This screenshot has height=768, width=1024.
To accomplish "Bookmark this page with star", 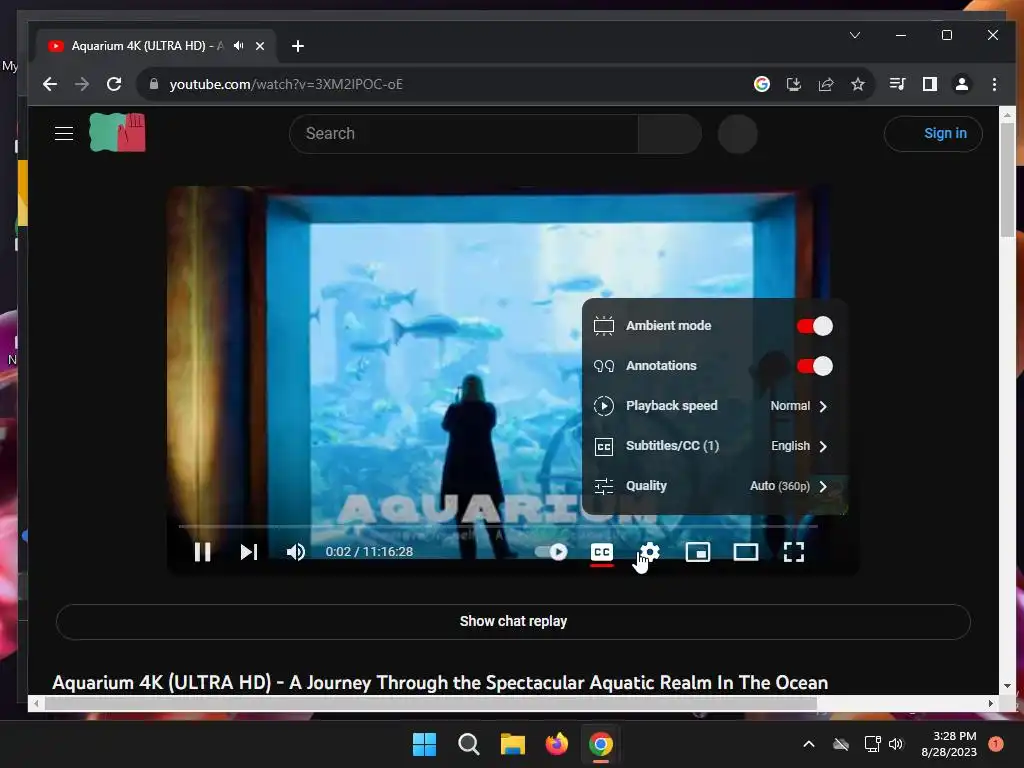I will tap(857, 84).
